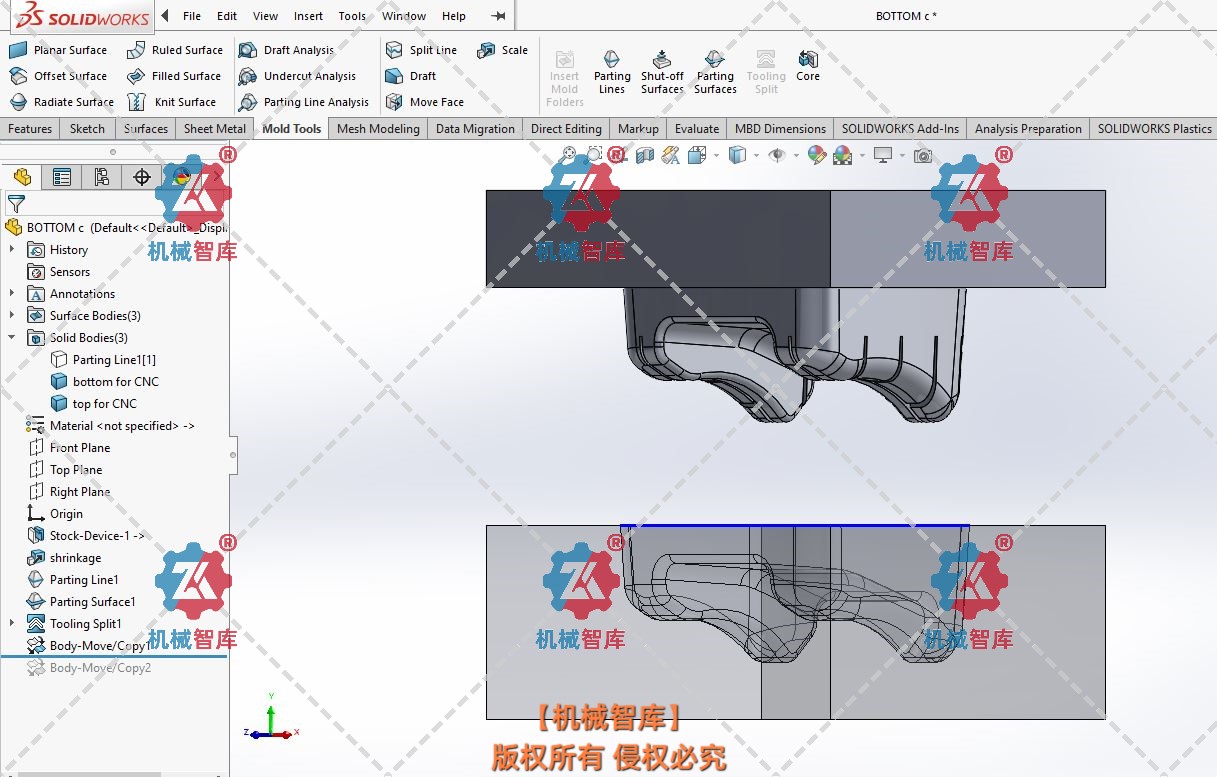
Task: Switch to the Sheet Metal tab
Action: (215, 128)
